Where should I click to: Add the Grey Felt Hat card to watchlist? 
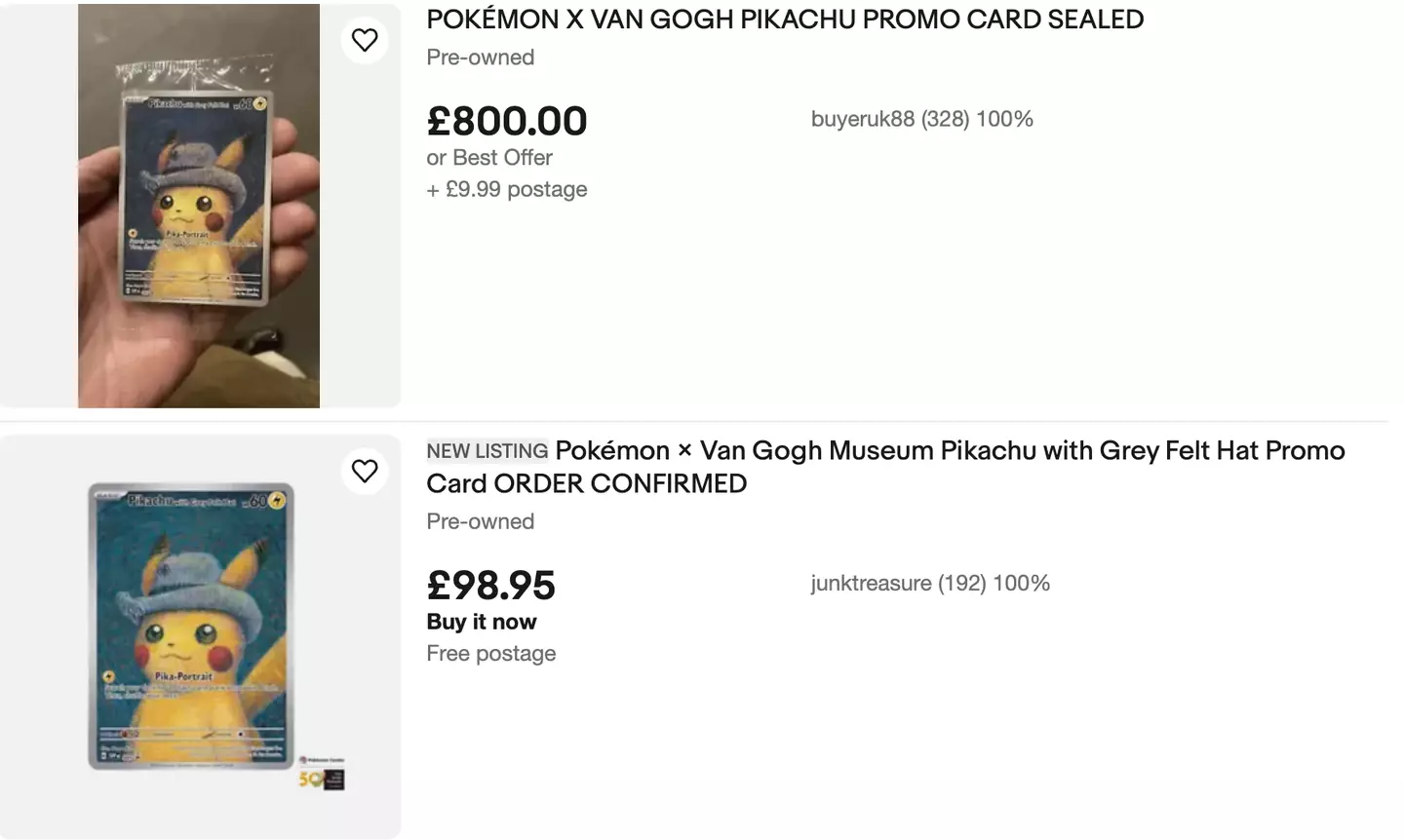[365, 471]
